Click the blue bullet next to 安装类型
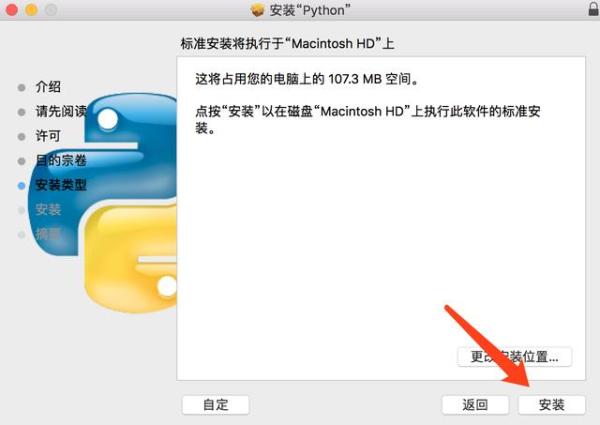600x425 pixels. click(x=21, y=186)
